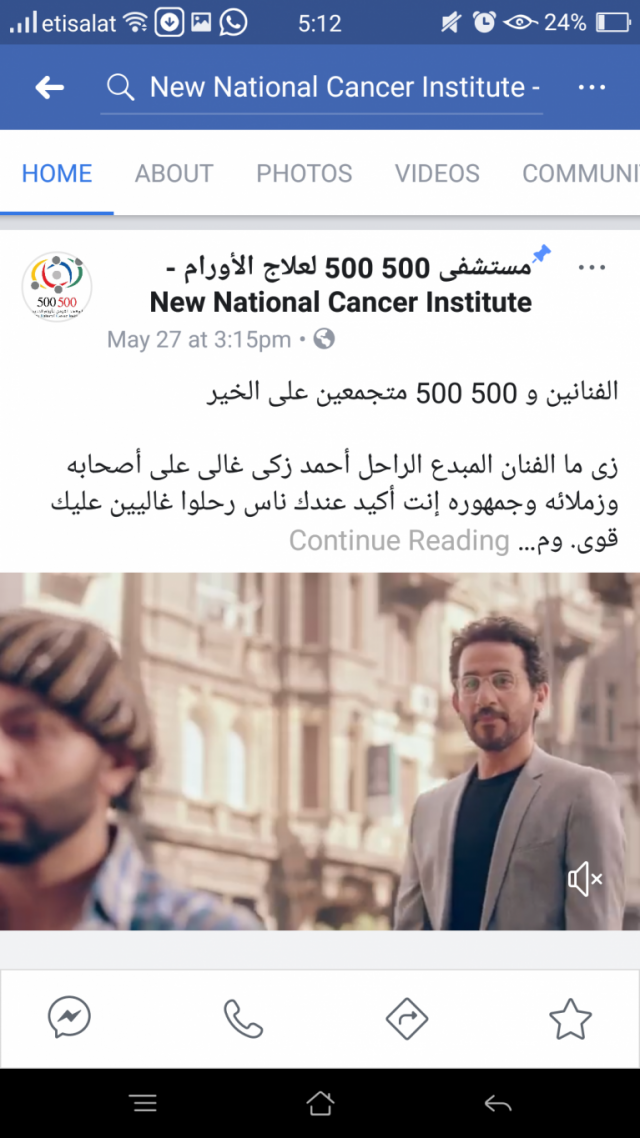This screenshot has width=640, height=1138.
Task: Tap the star favorite icon
Action: (570, 1018)
